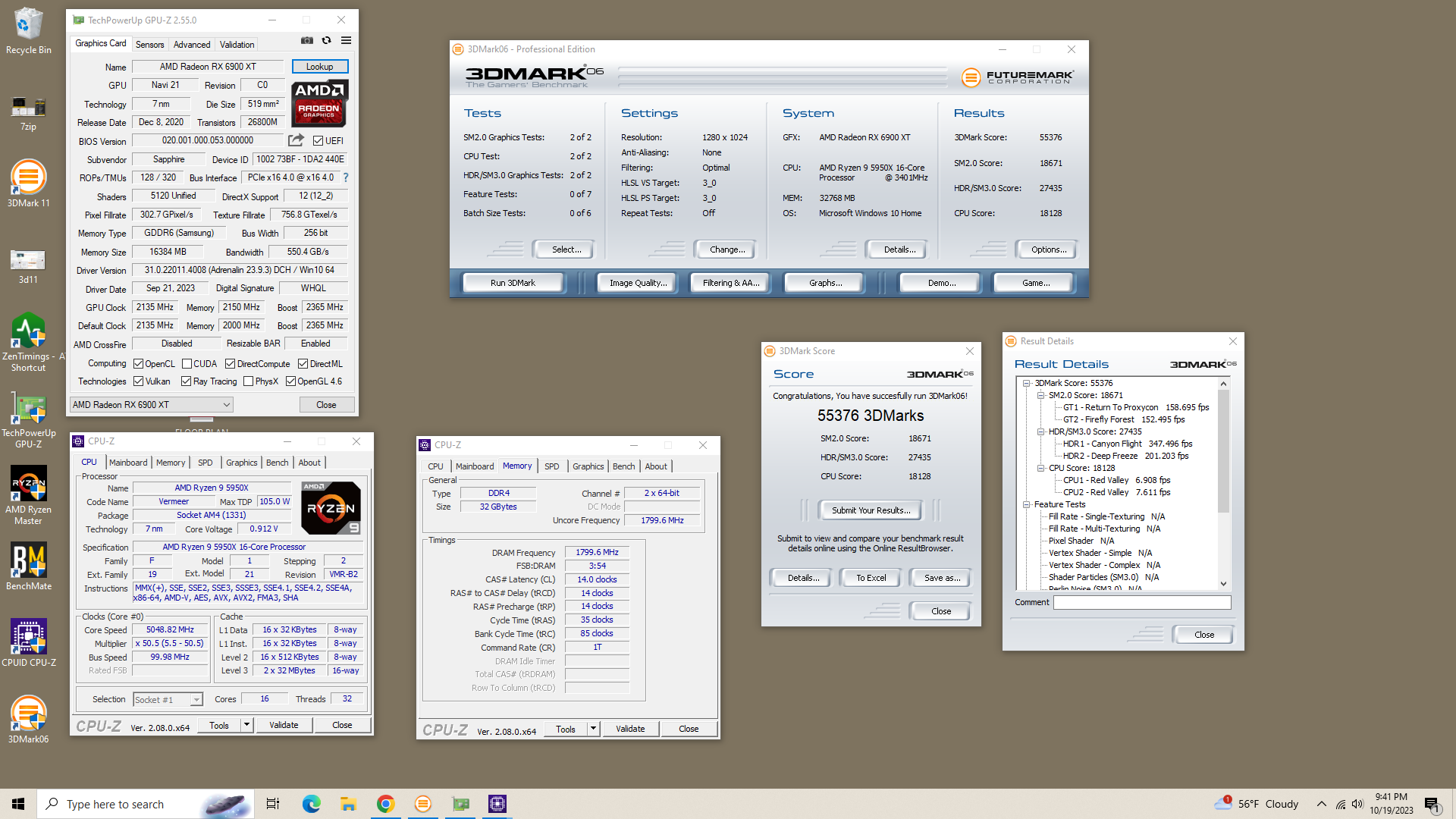Click the Comment input field
The width and height of the screenshot is (1456, 819).
pos(1142,602)
